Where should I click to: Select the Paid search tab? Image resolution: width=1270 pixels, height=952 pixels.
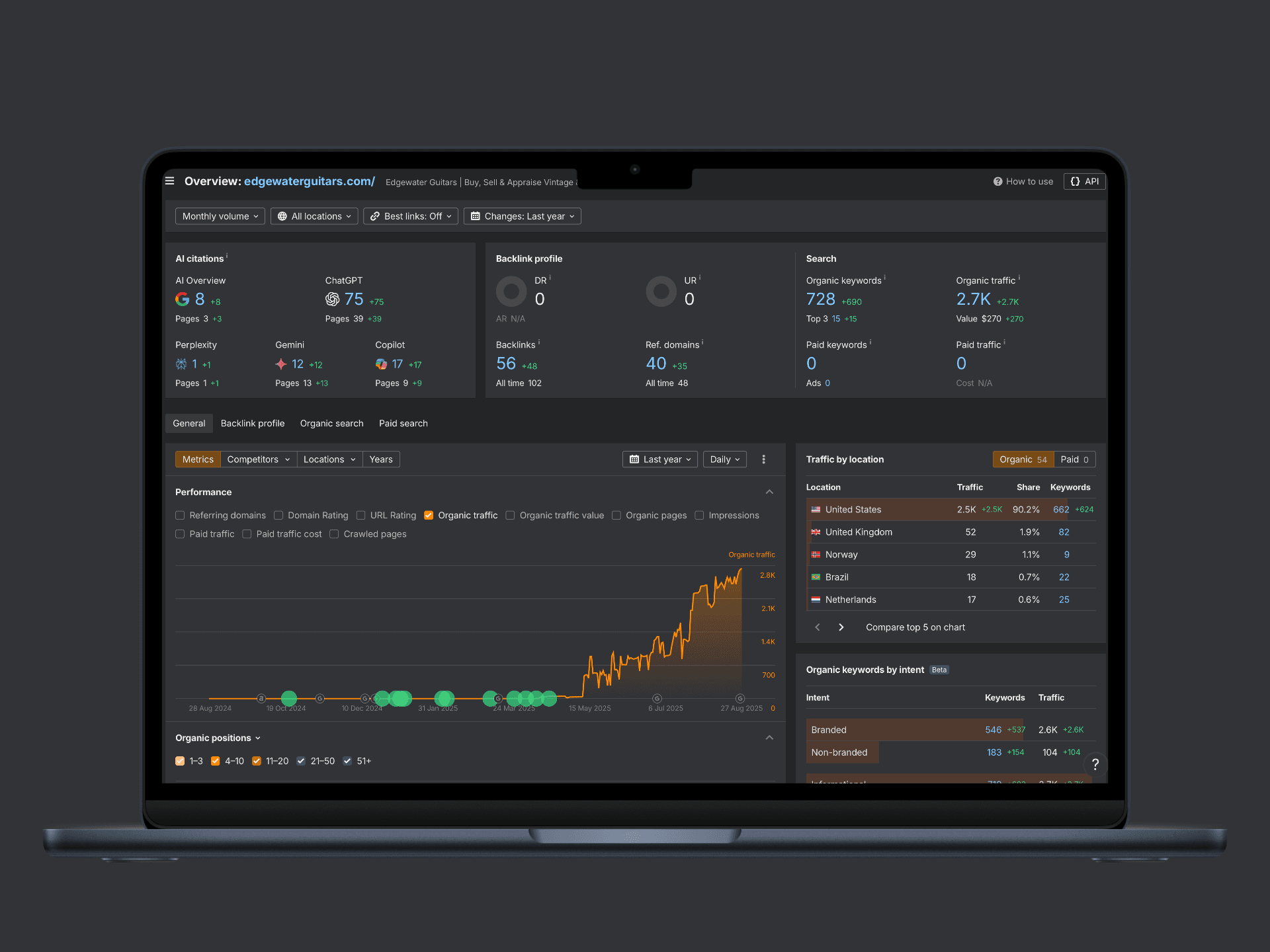pyautogui.click(x=403, y=424)
